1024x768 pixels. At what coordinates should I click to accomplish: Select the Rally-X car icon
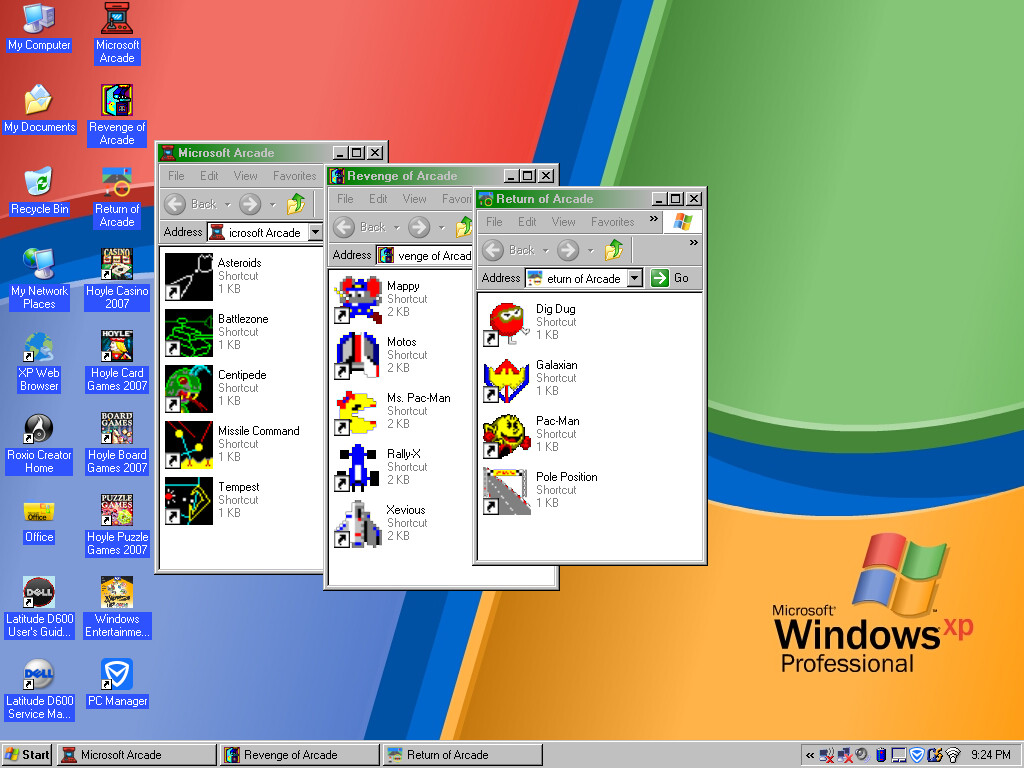(x=358, y=468)
